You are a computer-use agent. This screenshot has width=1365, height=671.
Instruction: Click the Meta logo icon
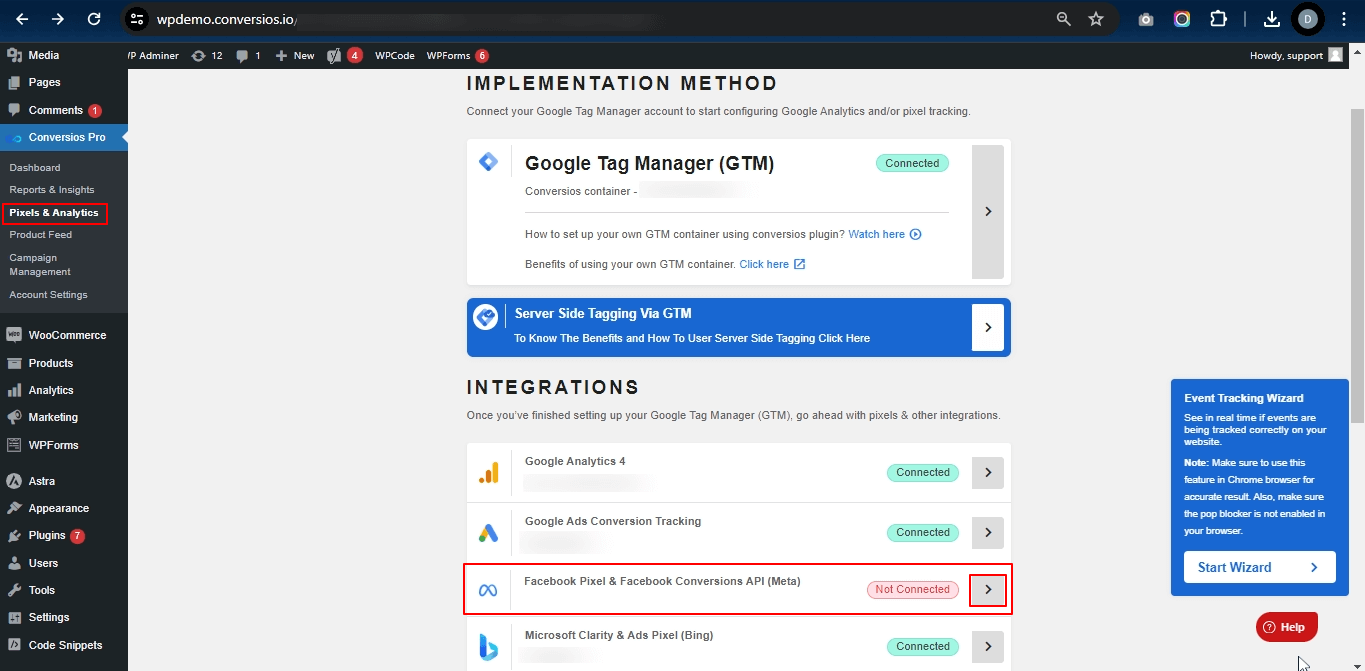point(488,590)
